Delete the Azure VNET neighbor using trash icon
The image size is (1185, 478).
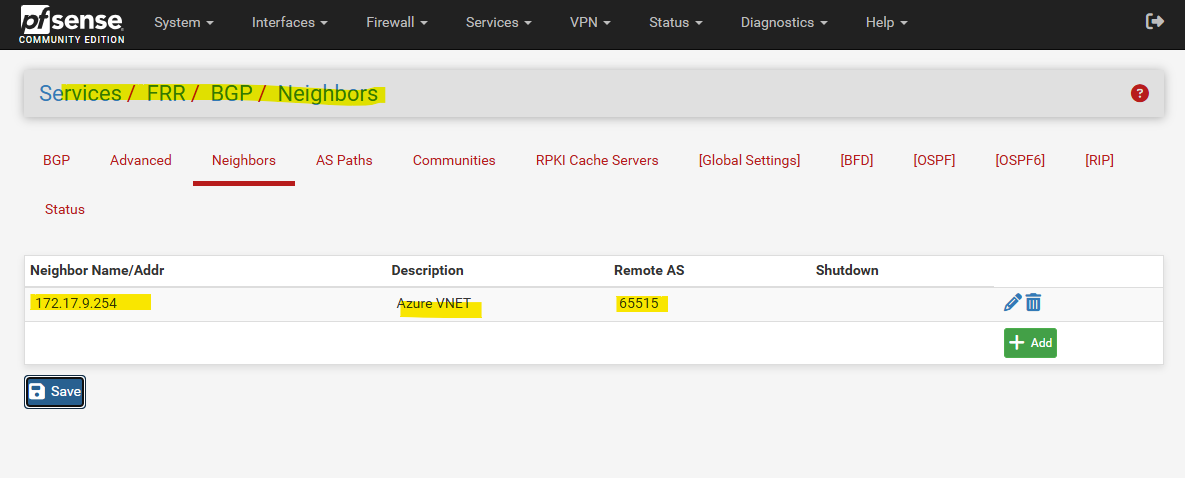1033,303
